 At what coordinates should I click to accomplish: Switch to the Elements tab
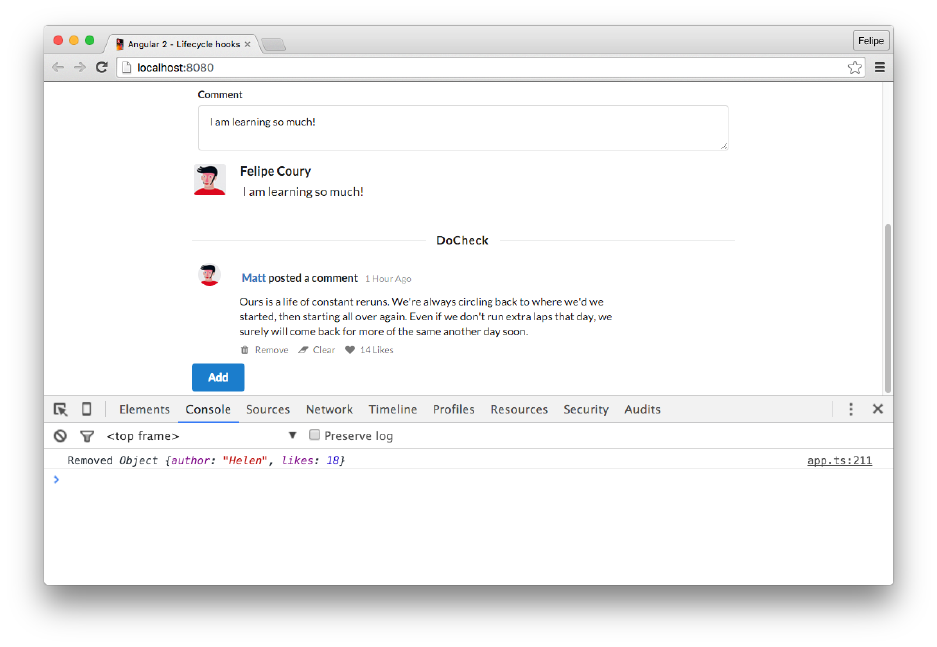point(144,409)
